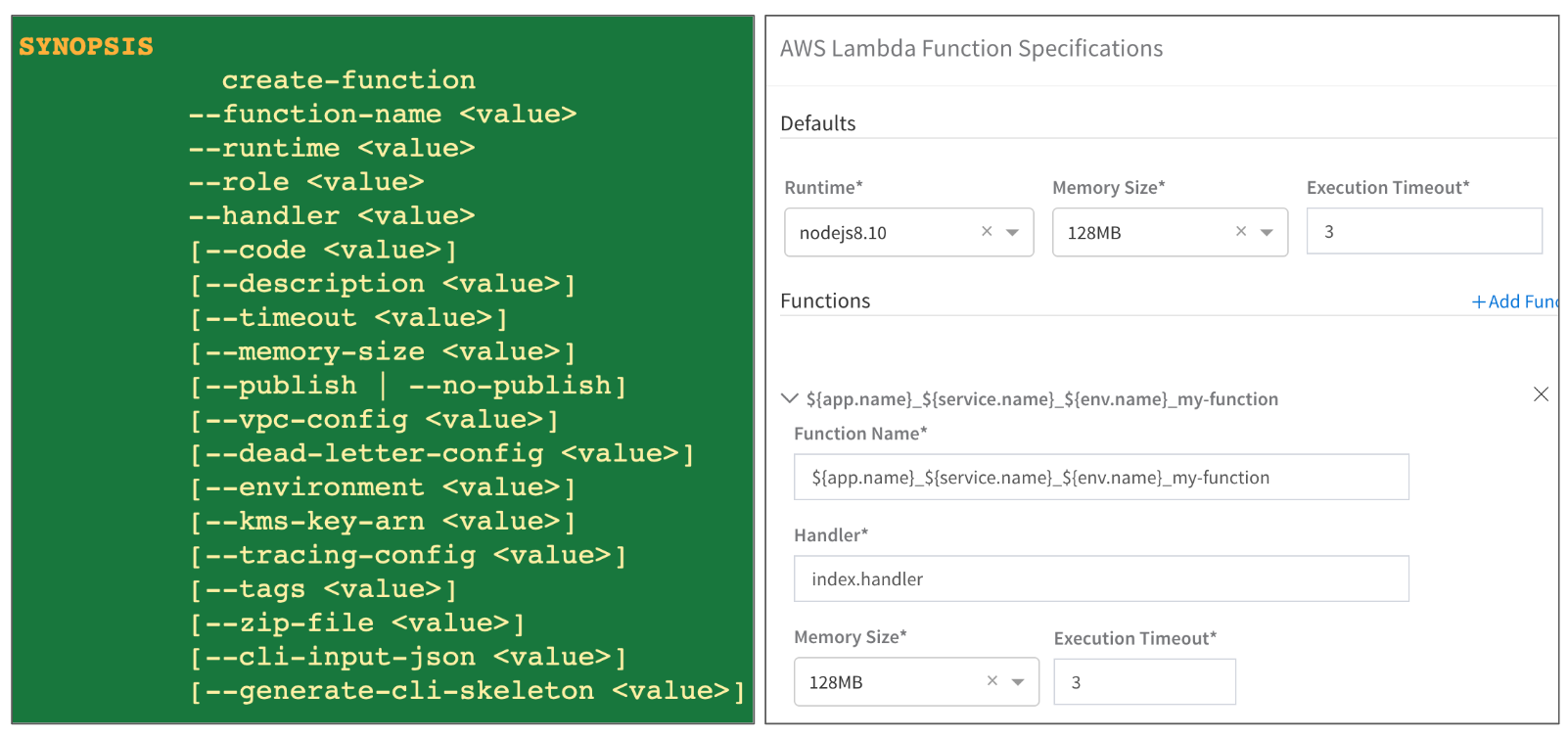Image resolution: width=1568 pixels, height=738 pixels.
Task: Open the default Runtime dropdown arrow
Action: [1013, 233]
